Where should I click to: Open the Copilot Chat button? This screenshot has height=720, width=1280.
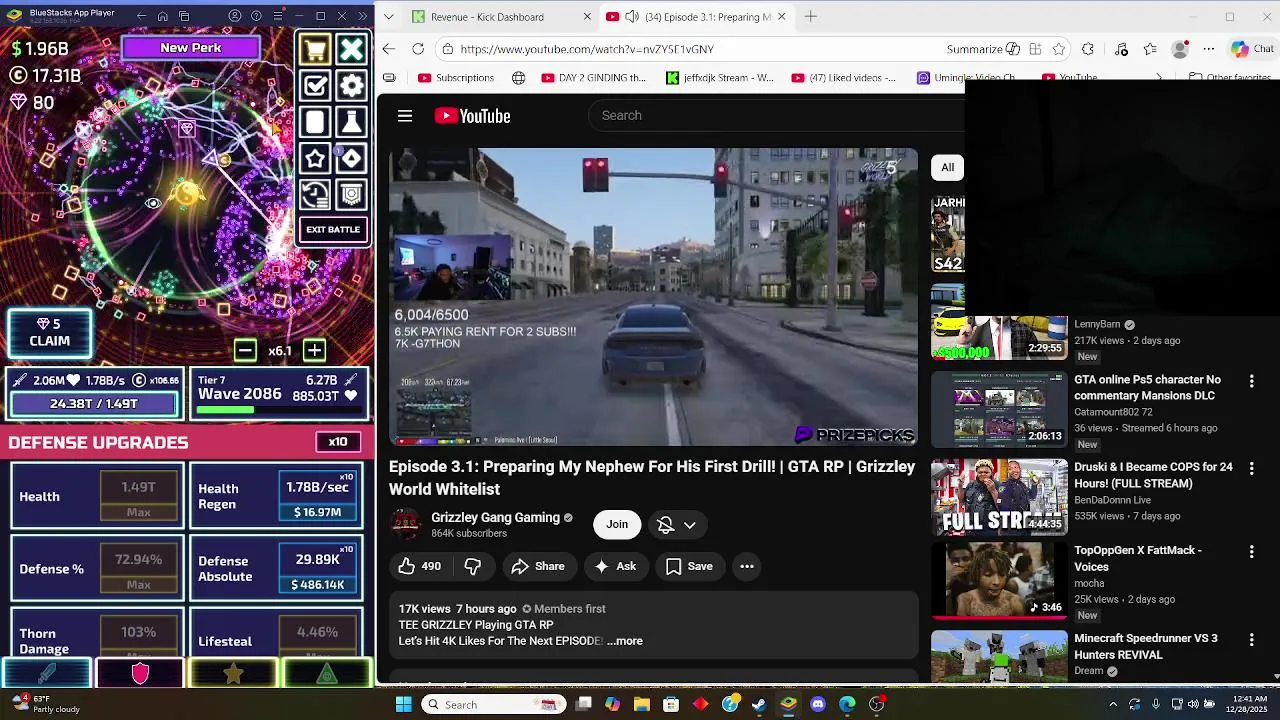1253,49
